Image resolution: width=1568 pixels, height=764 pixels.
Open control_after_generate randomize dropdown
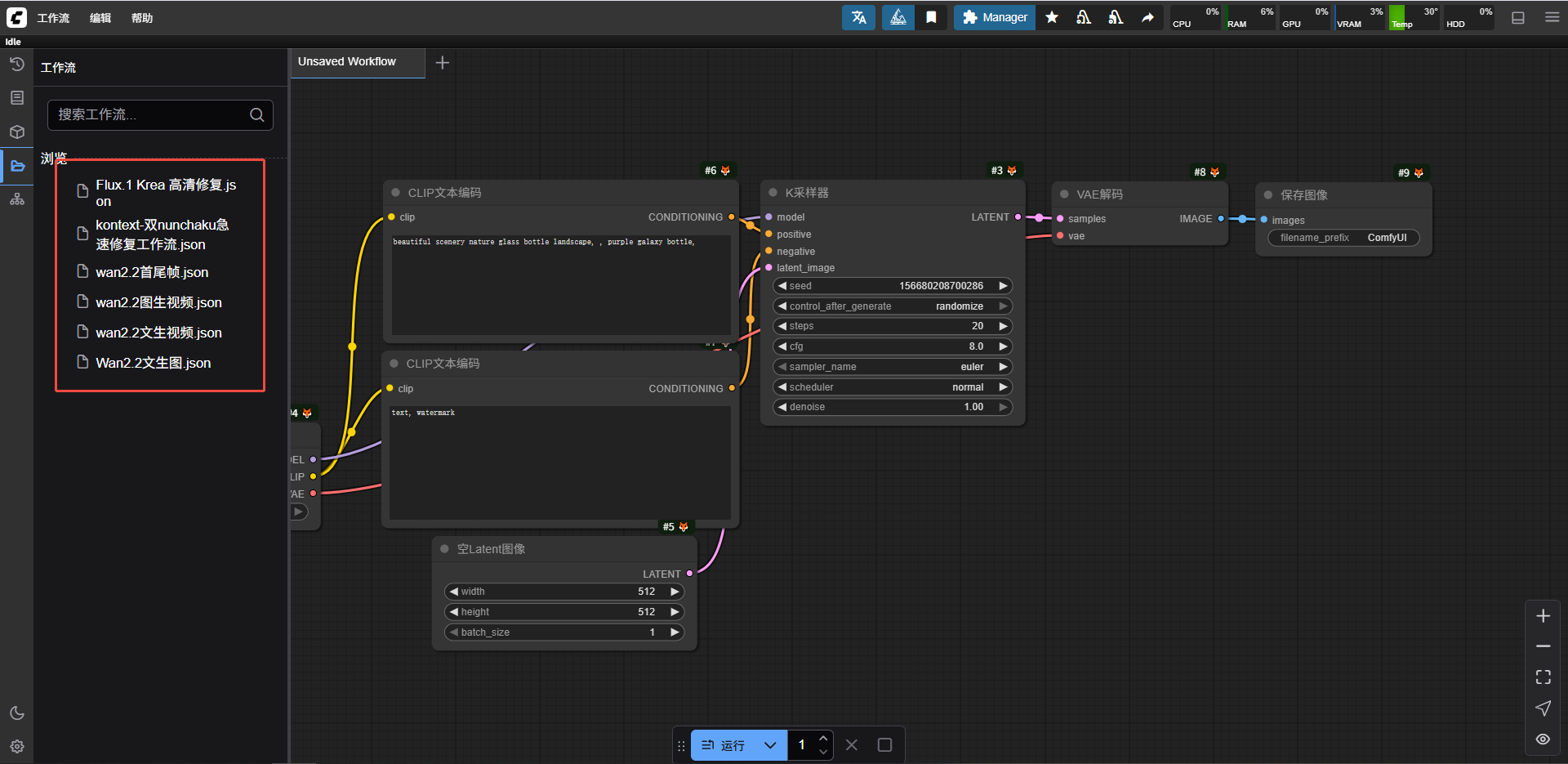pyautogui.click(x=893, y=306)
